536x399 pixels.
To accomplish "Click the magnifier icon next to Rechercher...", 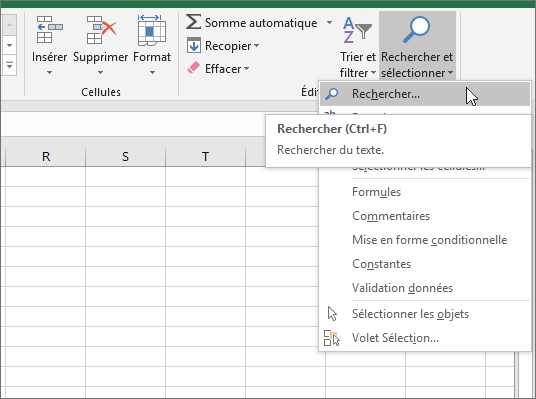I will tap(332, 94).
